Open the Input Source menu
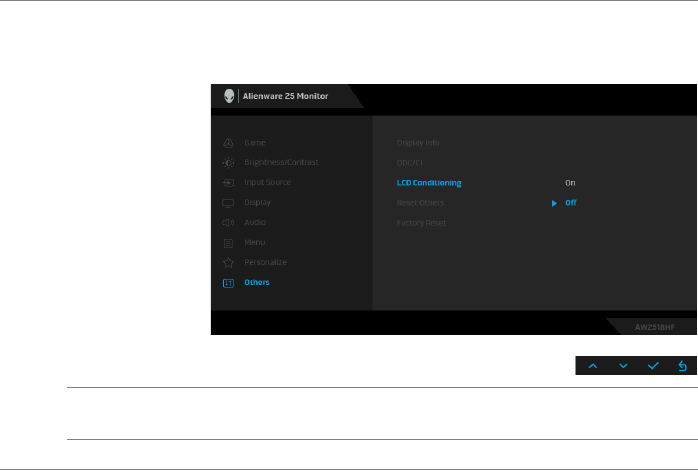Image resolution: width=698 pixels, height=470 pixels. [x=268, y=182]
